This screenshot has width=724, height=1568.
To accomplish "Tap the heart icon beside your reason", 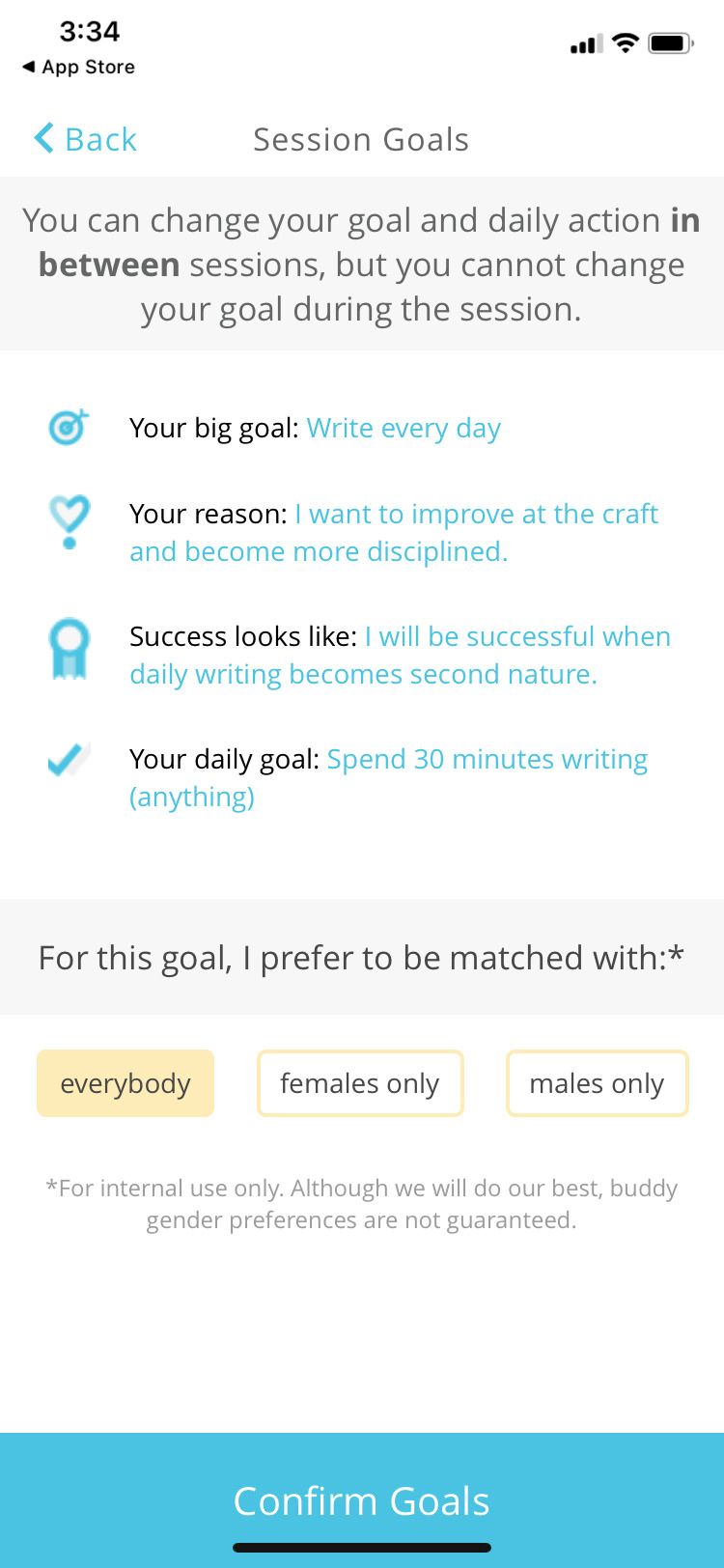I will 69,520.
